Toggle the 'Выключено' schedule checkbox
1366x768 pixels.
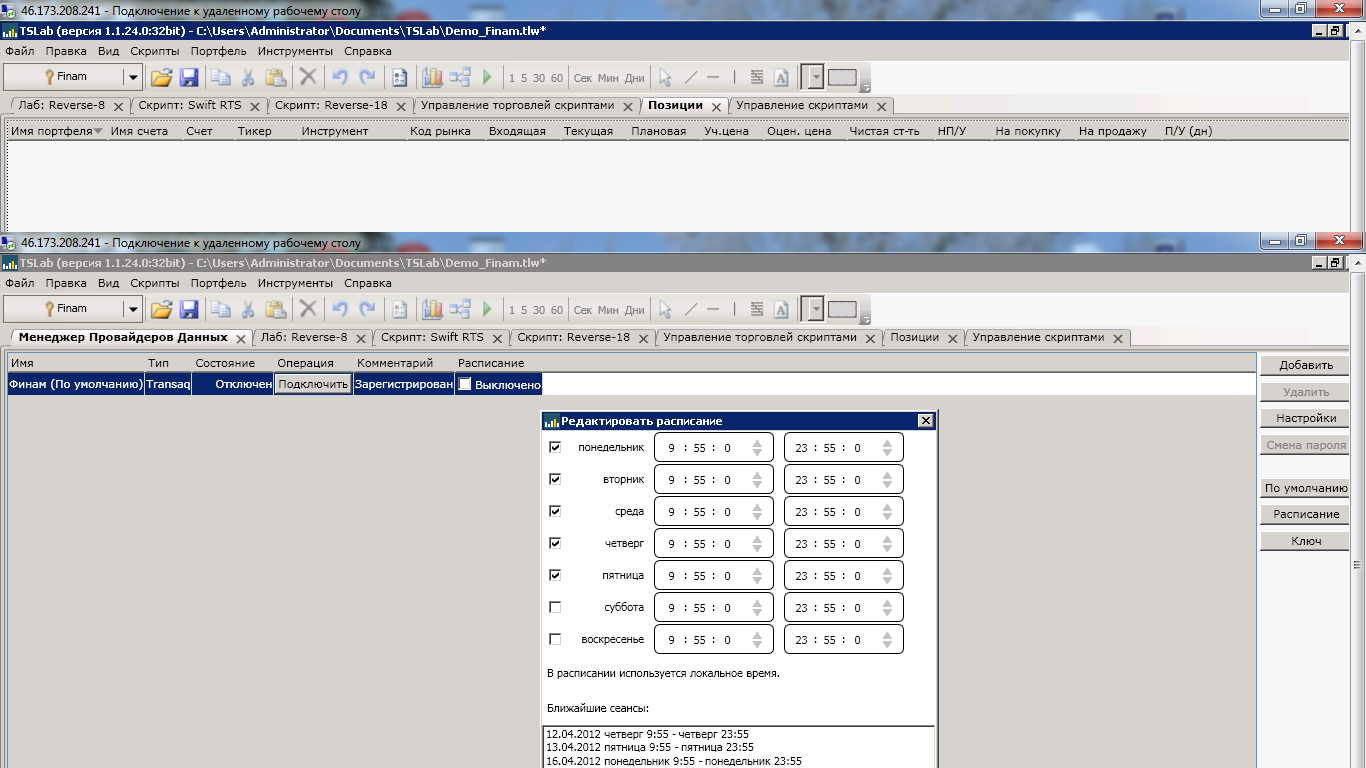(x=465, y=384)
